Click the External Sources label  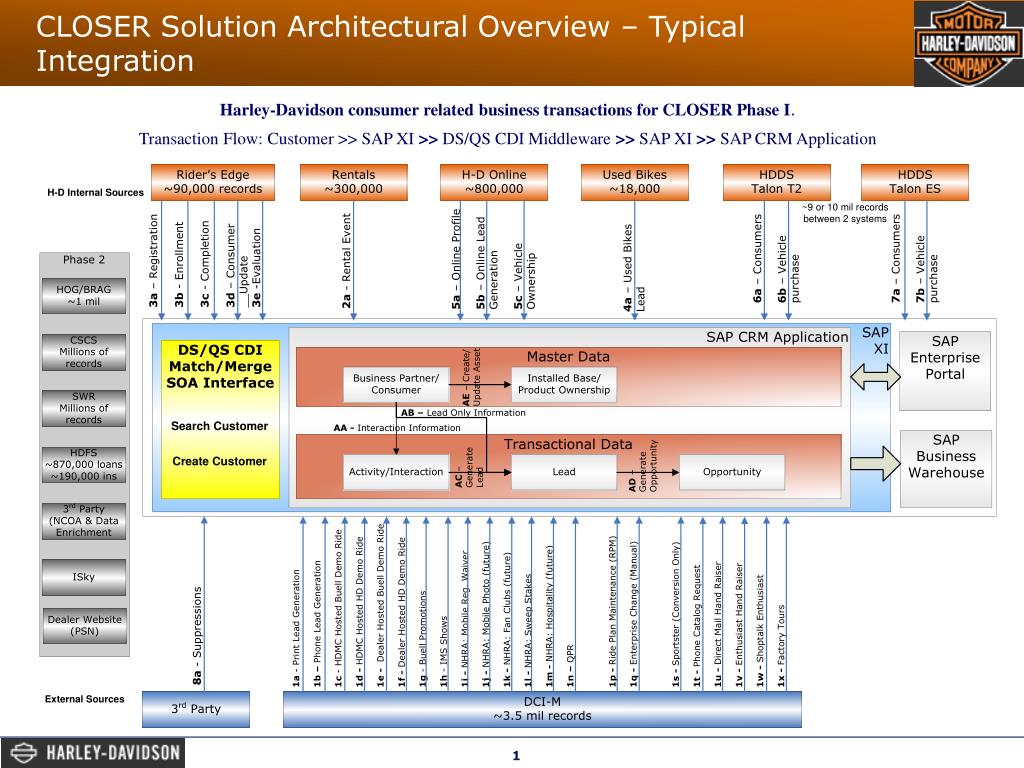point(84,699)
